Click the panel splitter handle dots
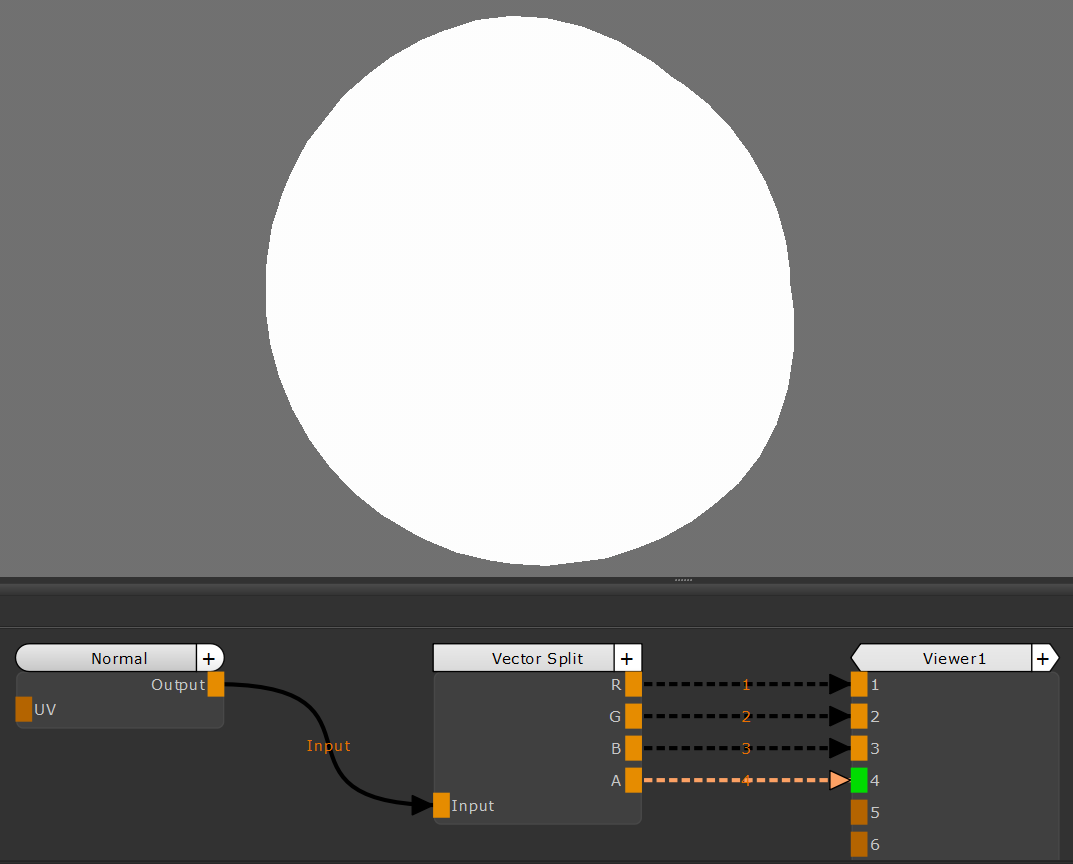 coord(684,579)
